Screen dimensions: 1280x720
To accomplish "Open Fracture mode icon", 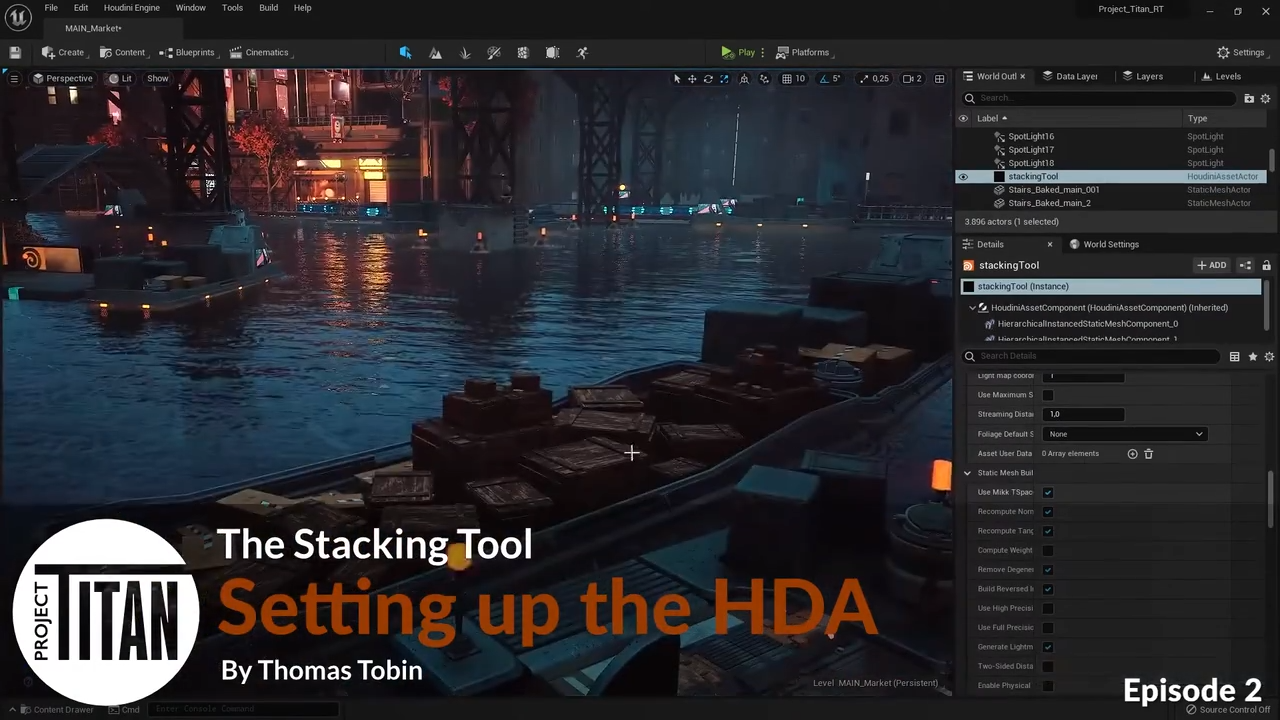I will pos(523,52).
